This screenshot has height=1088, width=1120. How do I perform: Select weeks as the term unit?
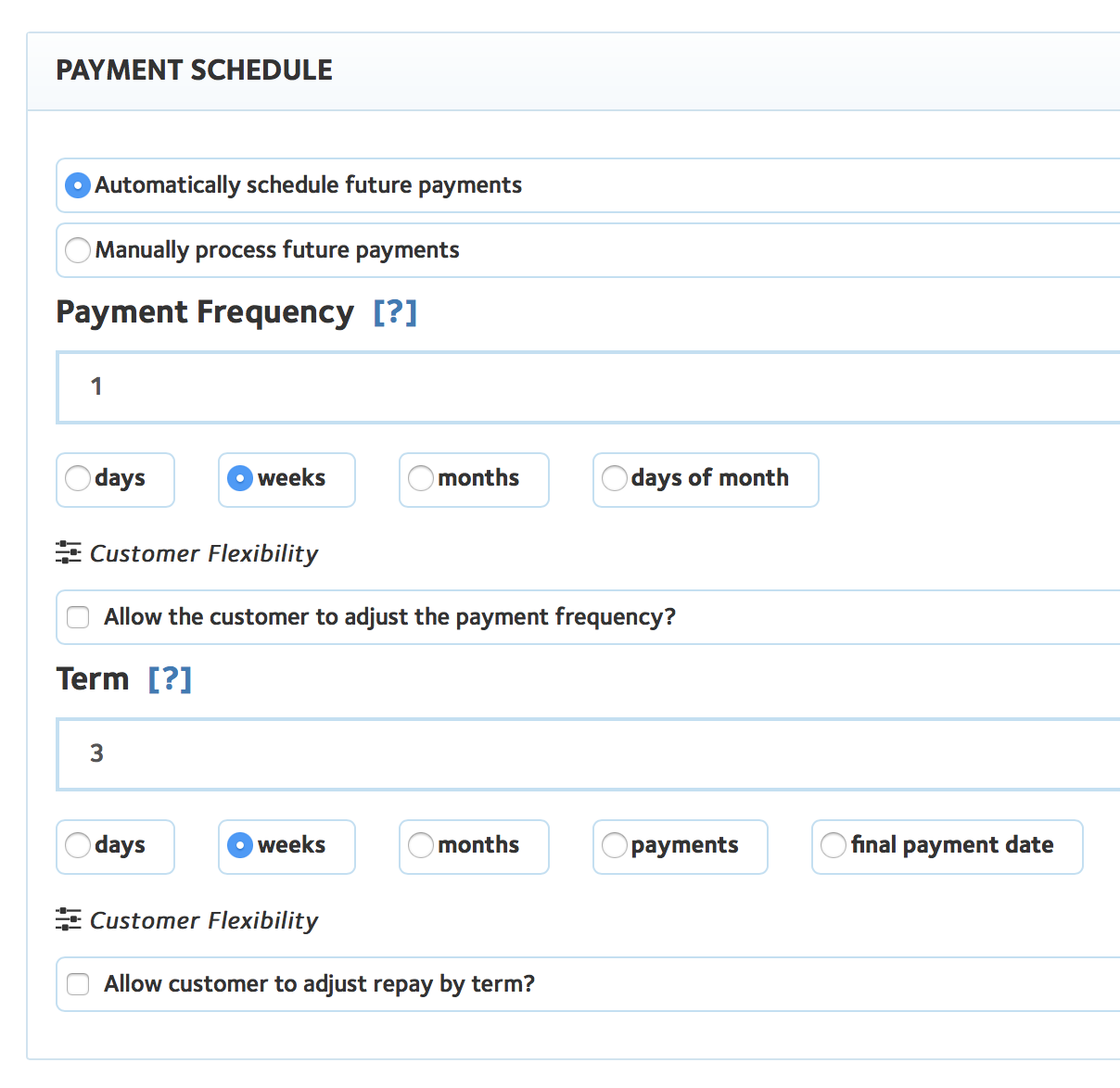pyautogui.click(x=240, y=845)
